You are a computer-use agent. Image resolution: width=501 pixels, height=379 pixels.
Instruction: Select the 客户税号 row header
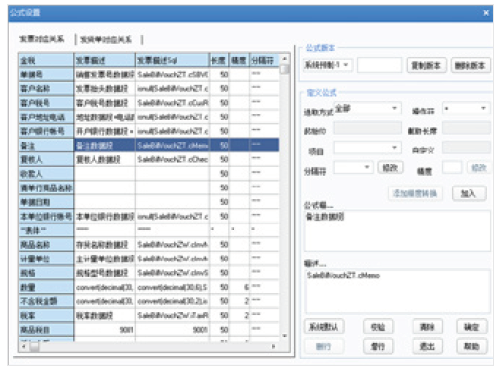point(46,103)
